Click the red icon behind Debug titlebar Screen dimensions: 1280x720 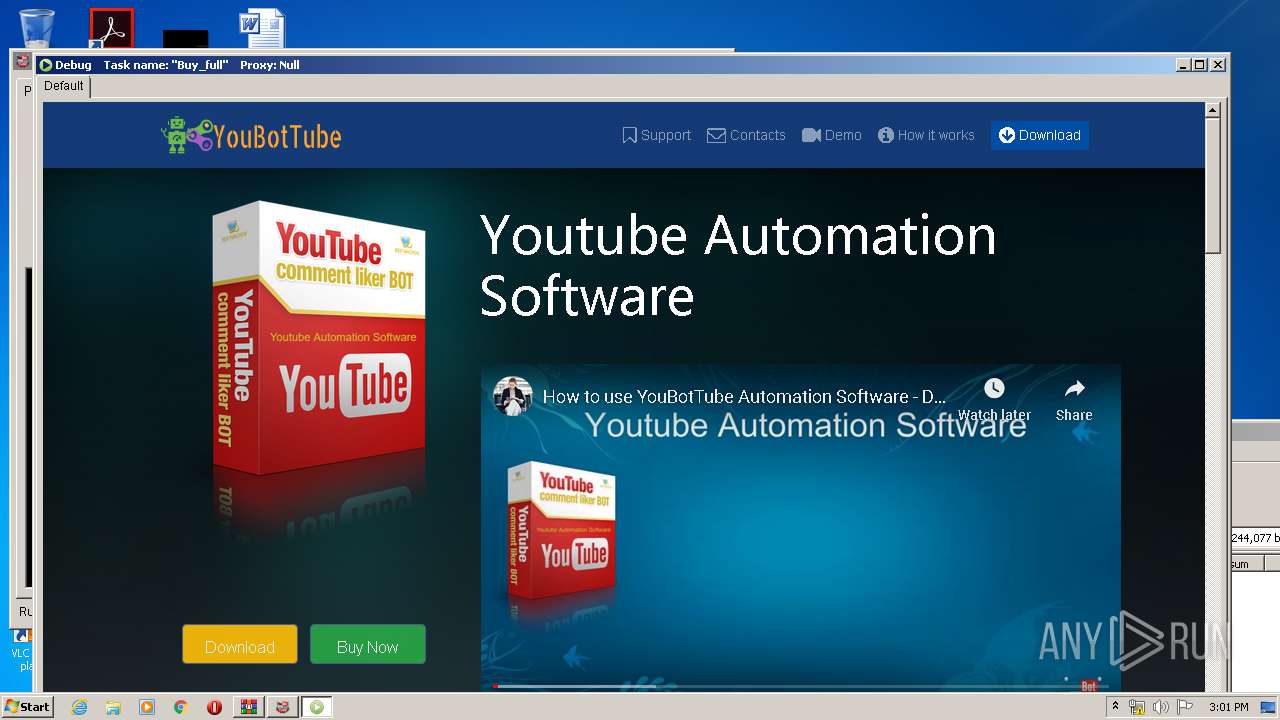[x=23, y=61]
